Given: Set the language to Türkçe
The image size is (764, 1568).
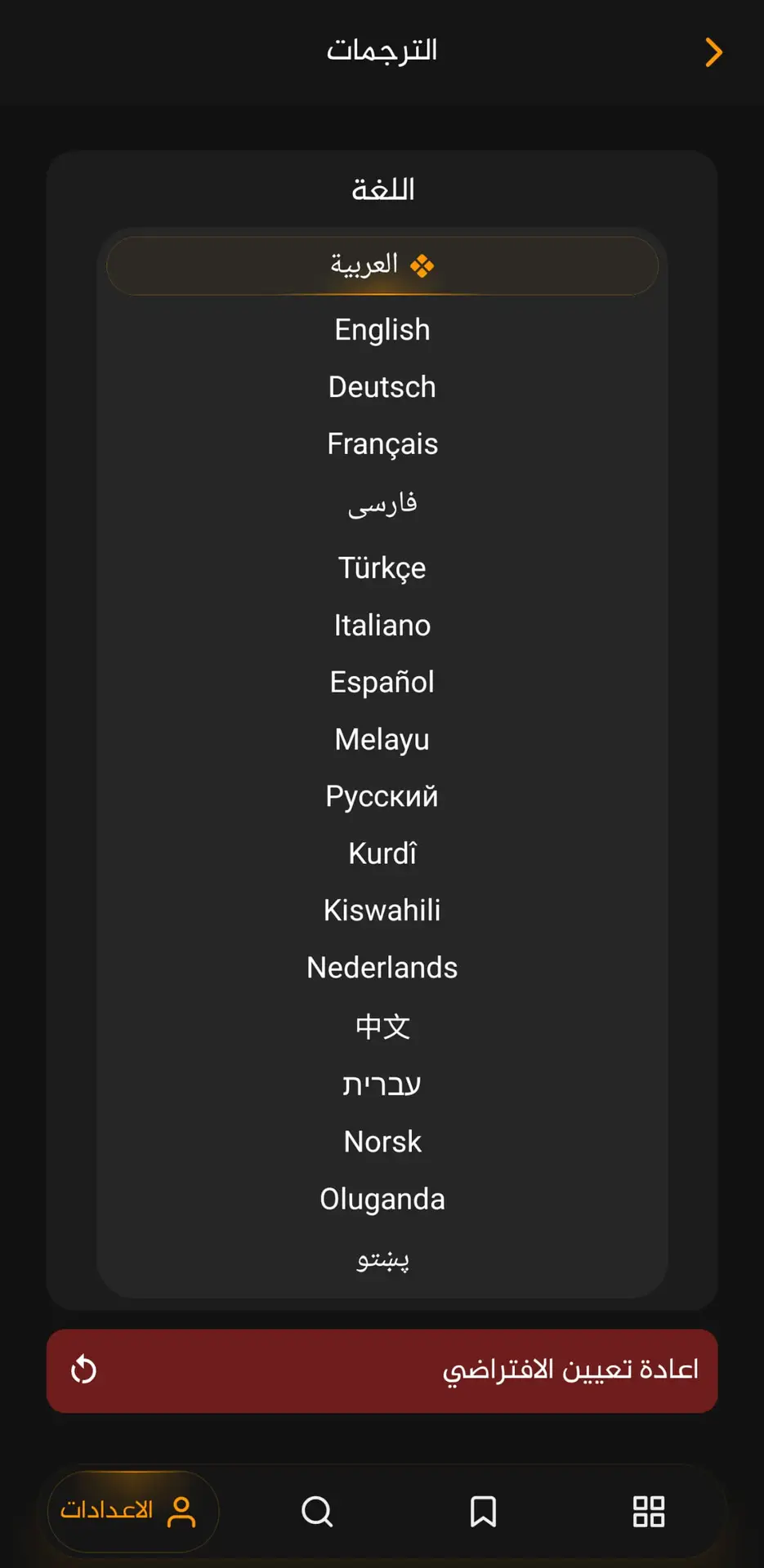Looking at the screenshot, I should click(x=382, y=568).
